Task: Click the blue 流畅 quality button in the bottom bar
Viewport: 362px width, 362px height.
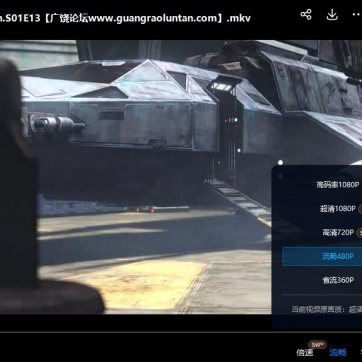Action: (338, 352)
